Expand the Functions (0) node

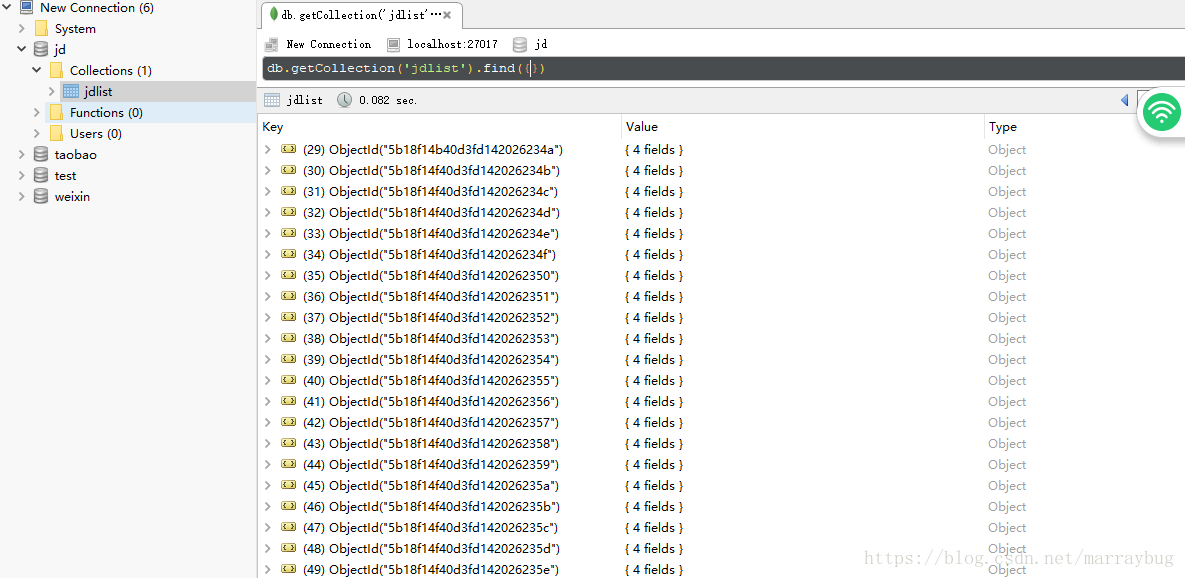[x=37, y=113]
